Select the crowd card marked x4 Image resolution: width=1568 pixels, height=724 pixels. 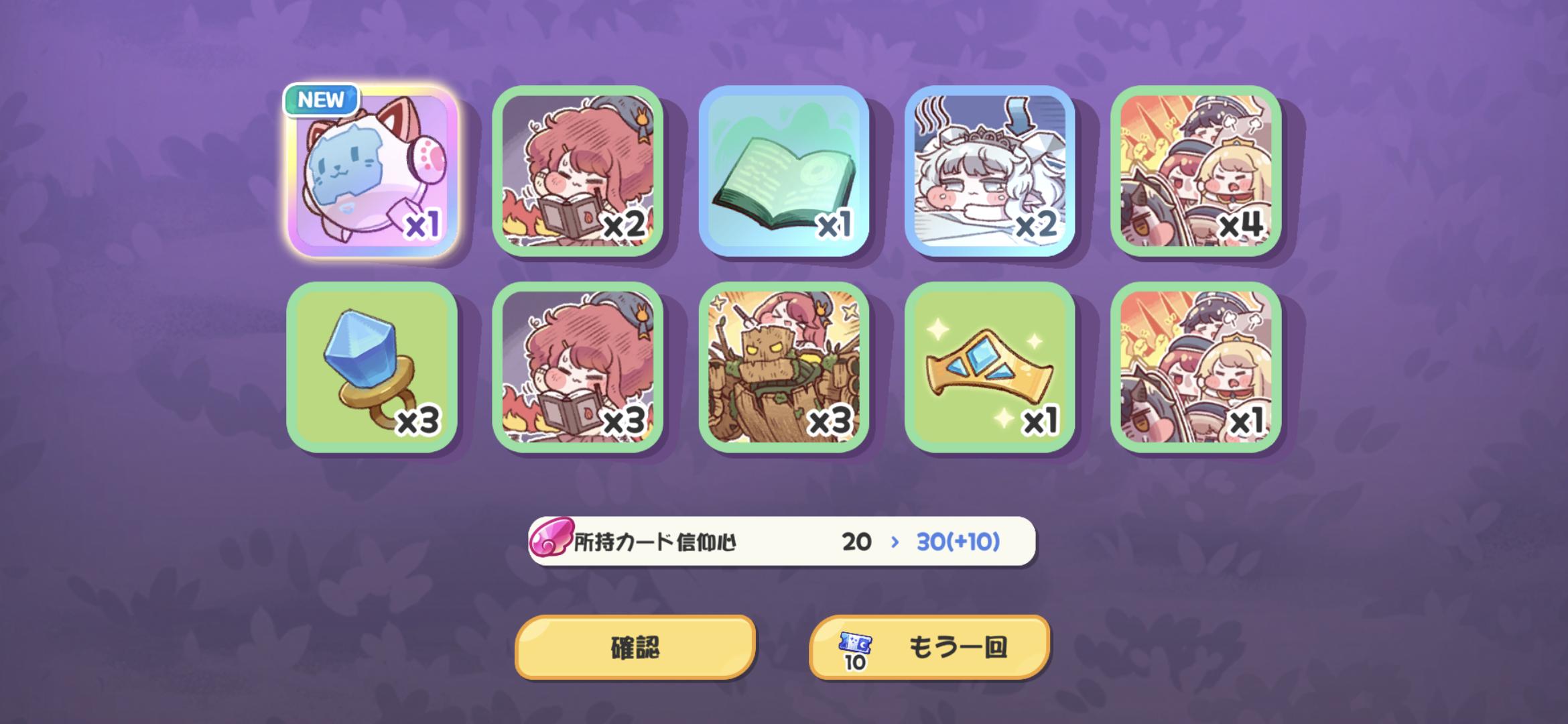(x=1196, y=171)
